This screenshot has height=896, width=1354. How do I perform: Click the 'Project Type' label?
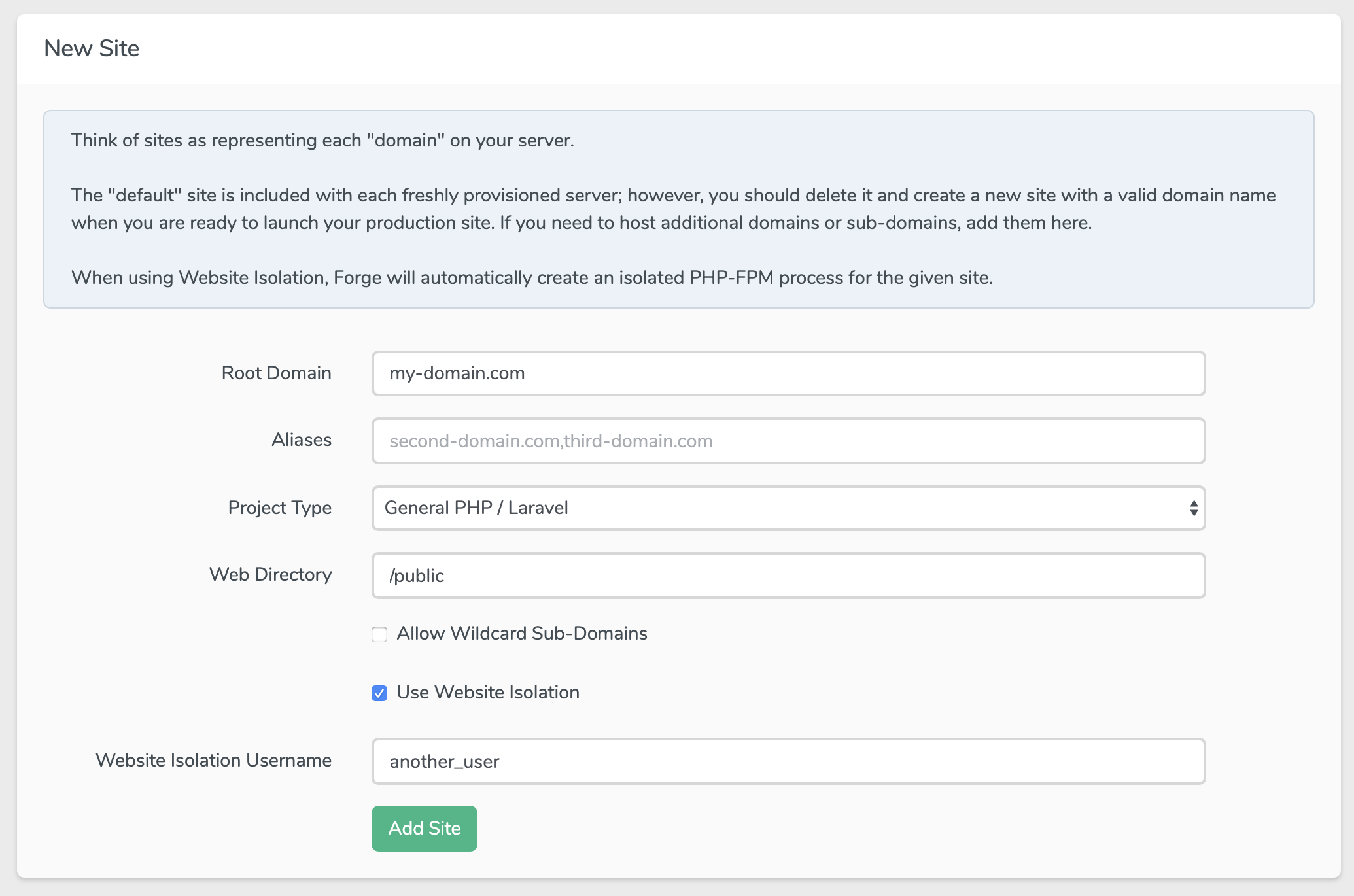point(280,508)
